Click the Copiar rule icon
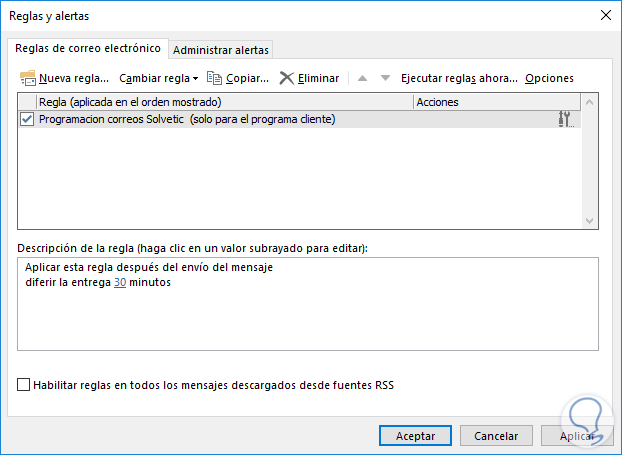 pyautogui.click(x=213, y=77)
